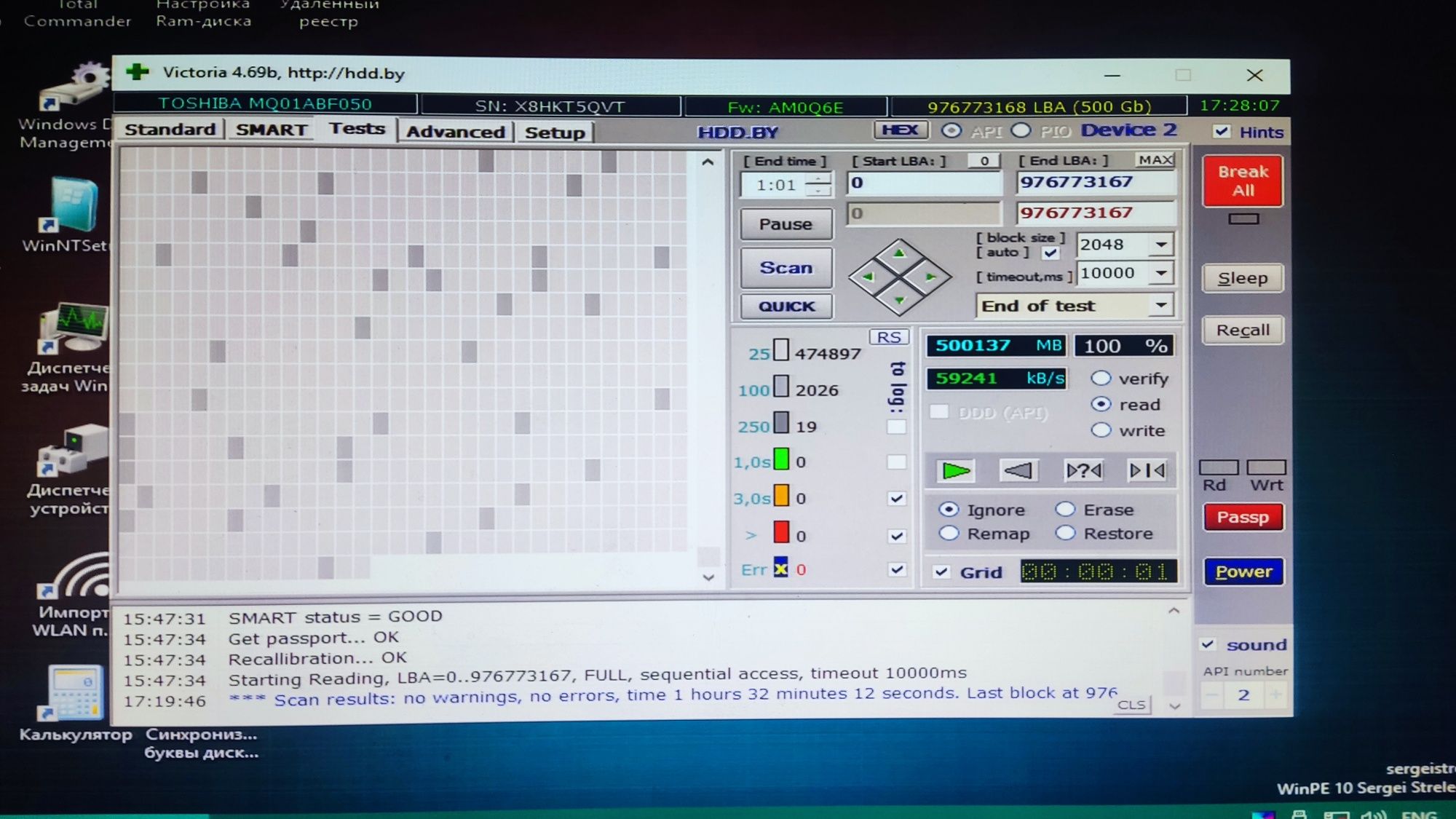Click the Sleep button
The height and width of the screenshot is (819, 1456).
click(x=1243, y=278)
